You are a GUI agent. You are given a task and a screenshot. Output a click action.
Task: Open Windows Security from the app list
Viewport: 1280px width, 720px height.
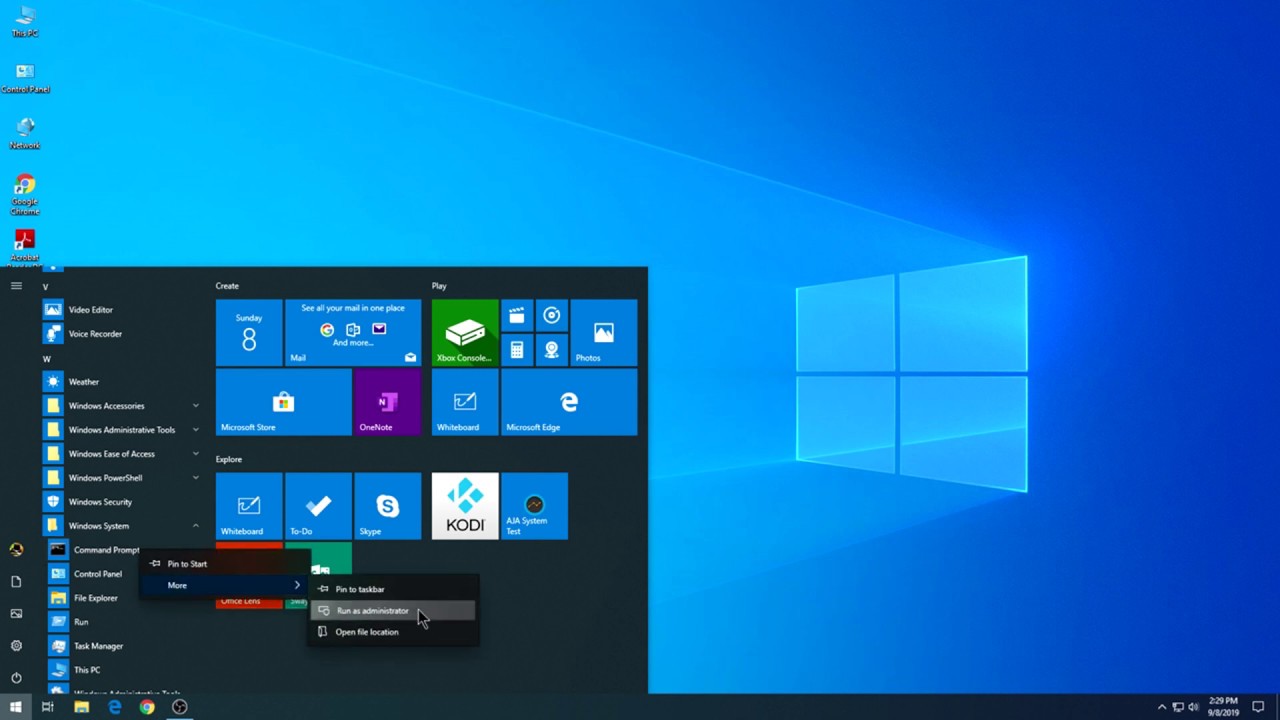click(123, 502)
